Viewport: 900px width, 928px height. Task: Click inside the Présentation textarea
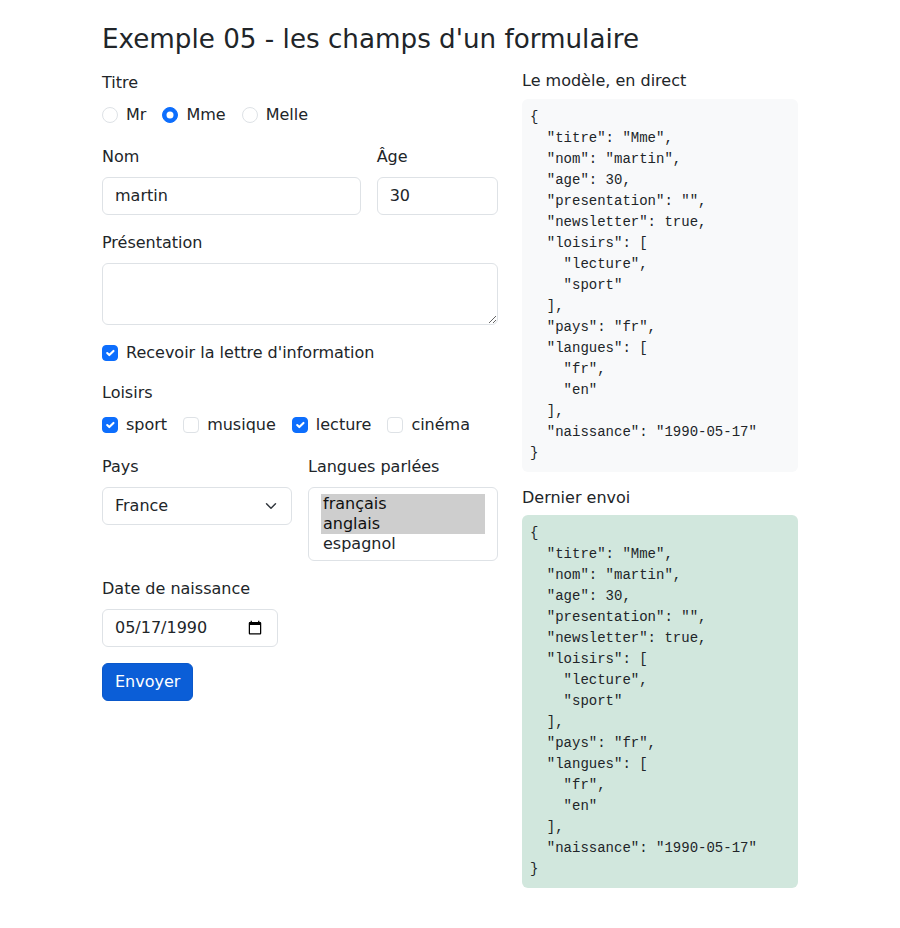click(x=300, y=294)
